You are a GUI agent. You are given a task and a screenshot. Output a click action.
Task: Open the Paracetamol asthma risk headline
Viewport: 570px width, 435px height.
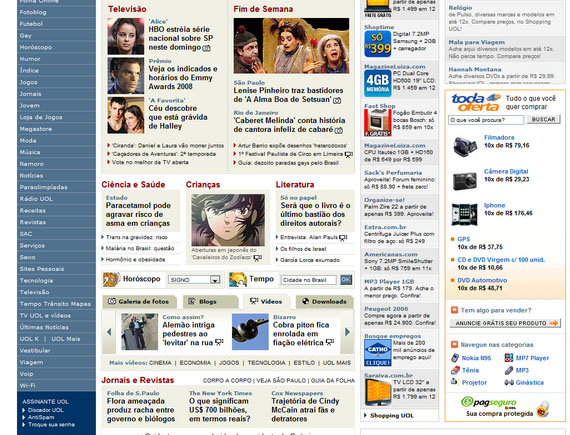pos(138,214)
